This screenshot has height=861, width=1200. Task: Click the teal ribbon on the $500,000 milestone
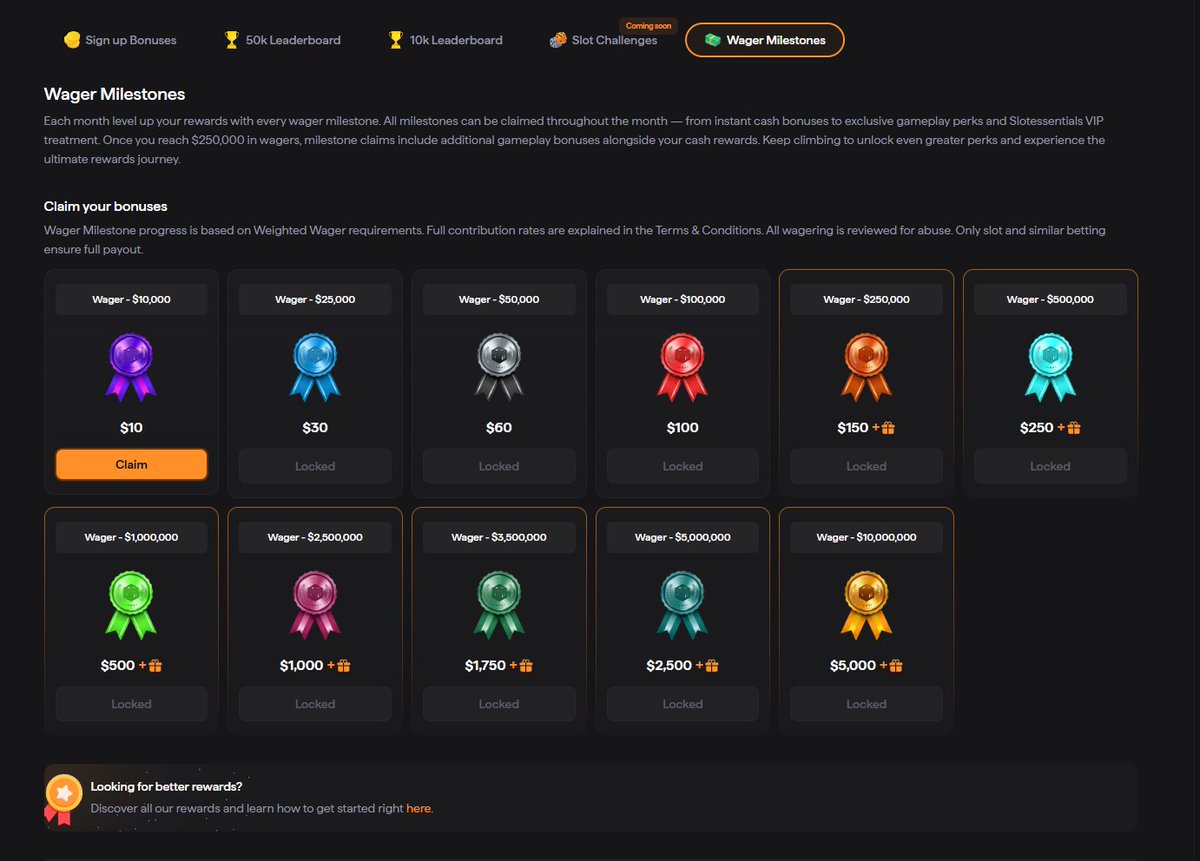pos(1050,365)
